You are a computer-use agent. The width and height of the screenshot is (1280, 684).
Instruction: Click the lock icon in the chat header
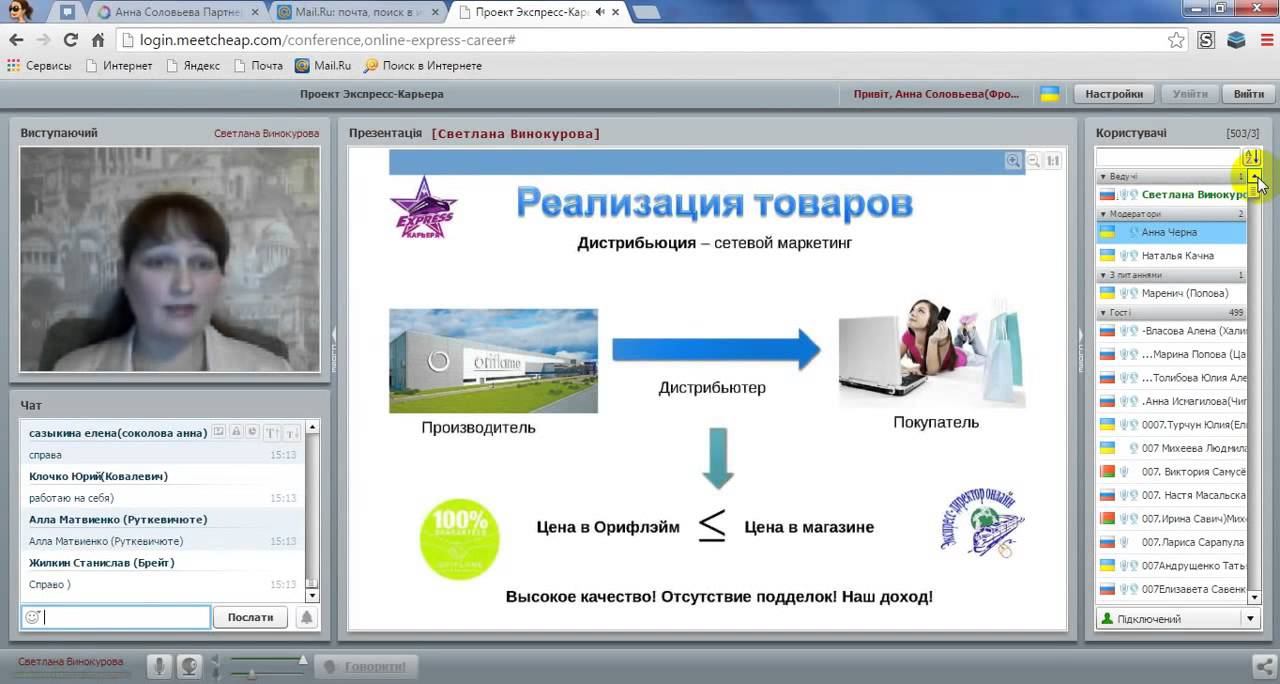tap(236, 432)
